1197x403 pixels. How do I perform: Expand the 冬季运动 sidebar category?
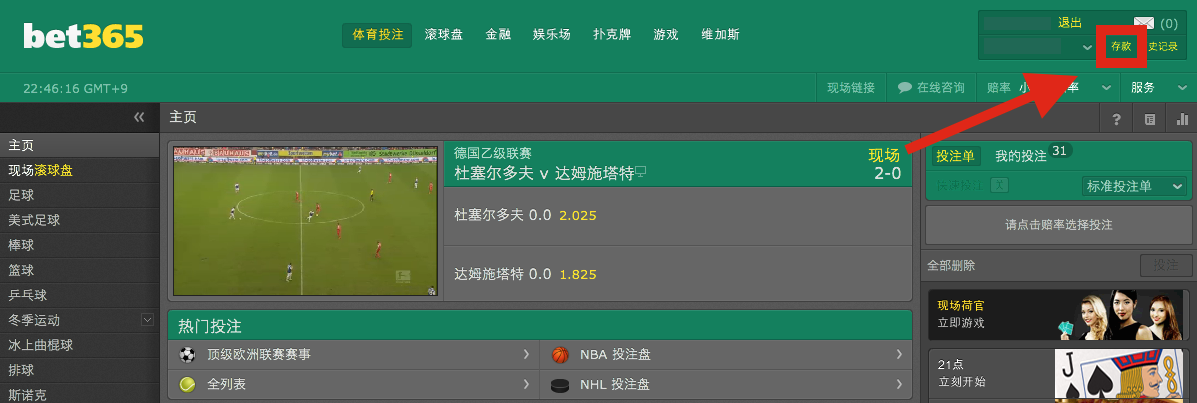click(148, 320)
